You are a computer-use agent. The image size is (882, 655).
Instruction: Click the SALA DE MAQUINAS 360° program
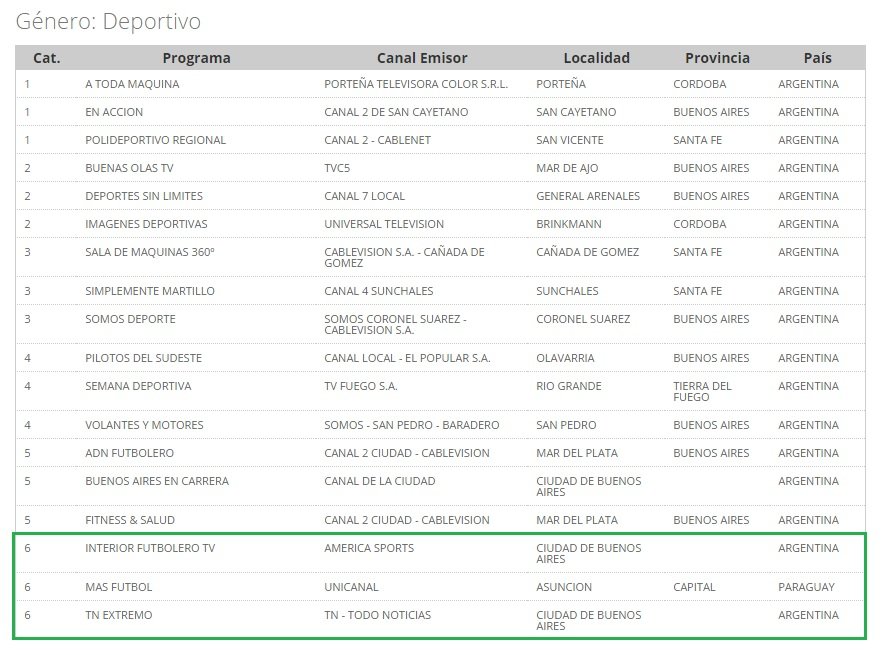coord(150,252)
